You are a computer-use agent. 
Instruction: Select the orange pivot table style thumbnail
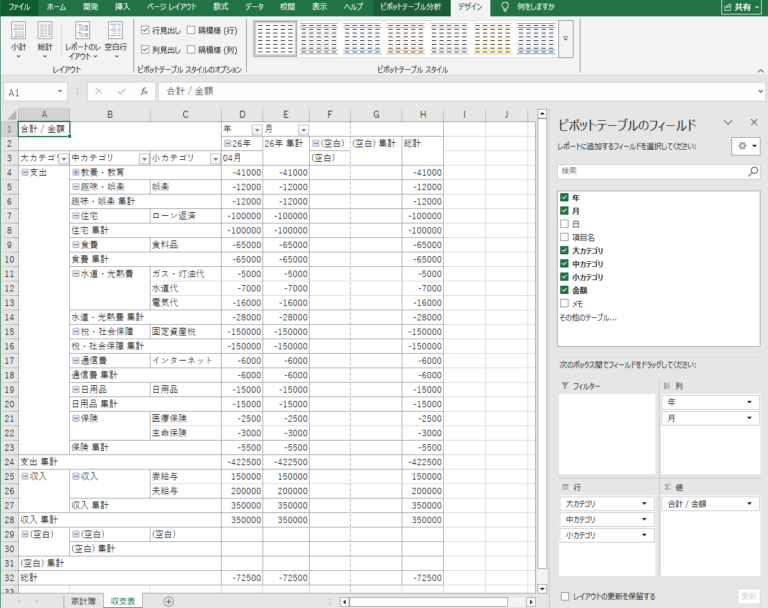point(406,38)
